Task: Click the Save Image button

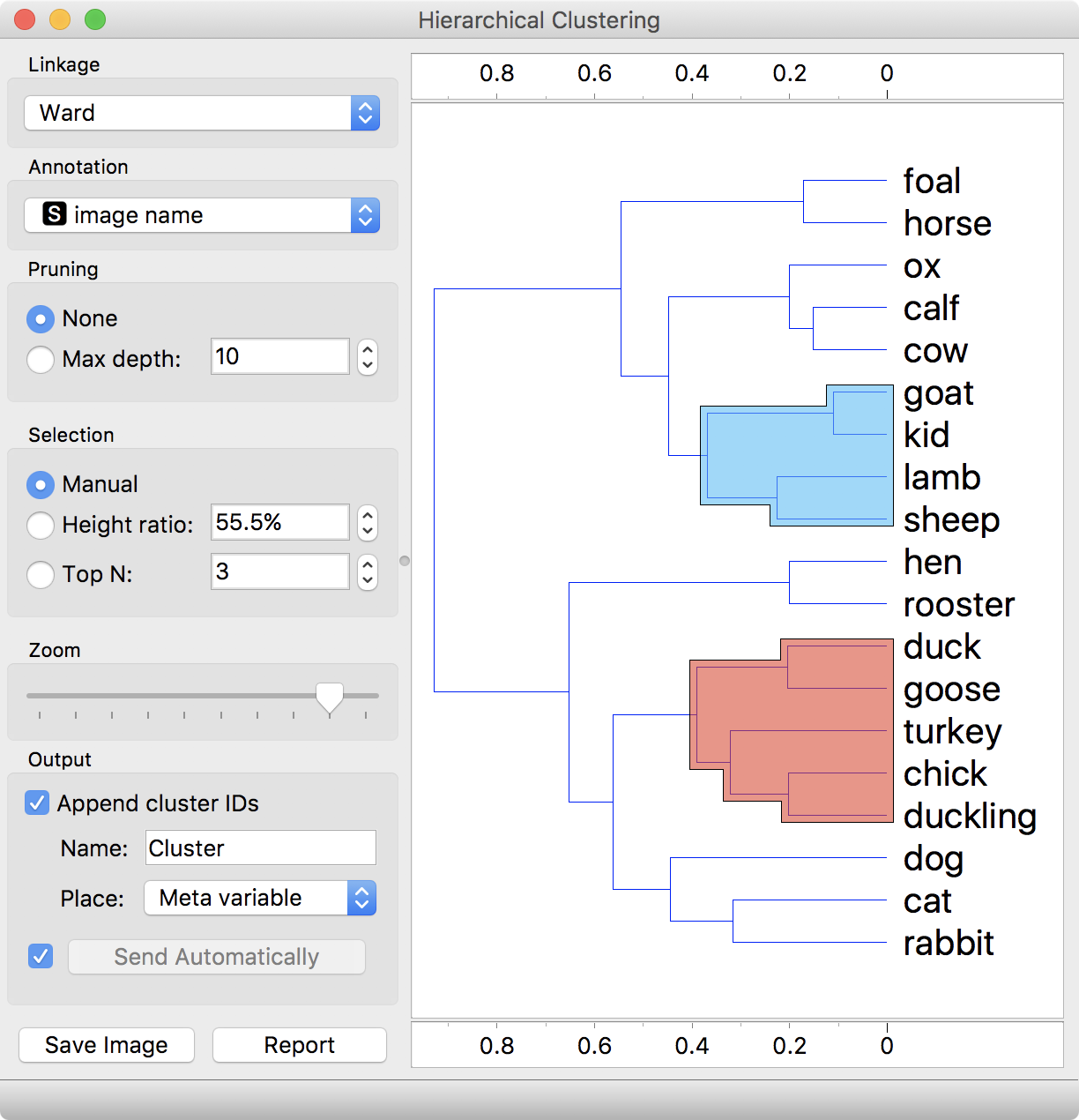Action: click(106, 1045)
